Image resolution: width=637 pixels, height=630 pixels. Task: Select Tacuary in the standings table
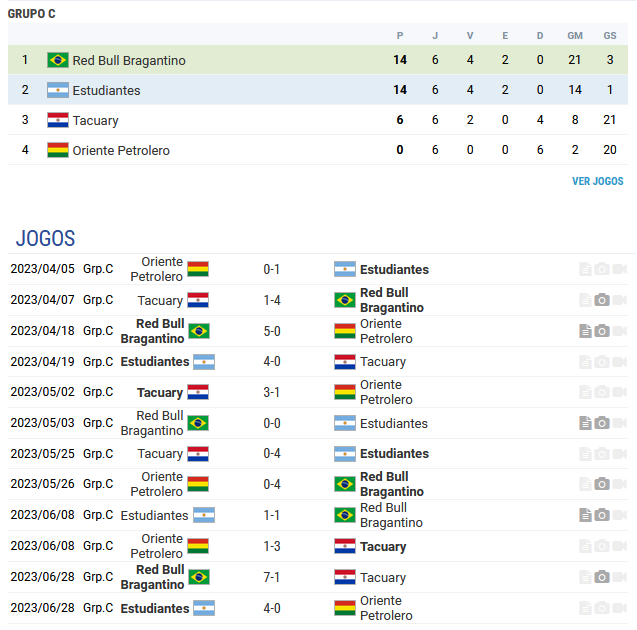(x=95, y=120)
